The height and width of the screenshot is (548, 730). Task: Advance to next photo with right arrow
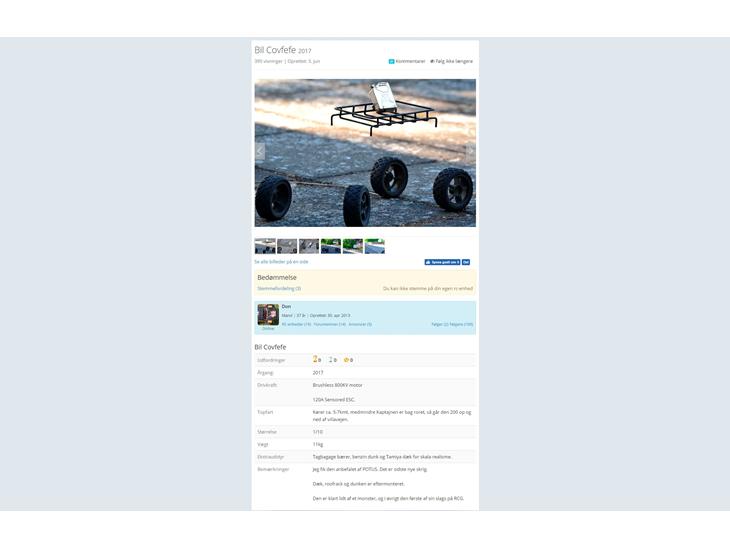(471, 152)
